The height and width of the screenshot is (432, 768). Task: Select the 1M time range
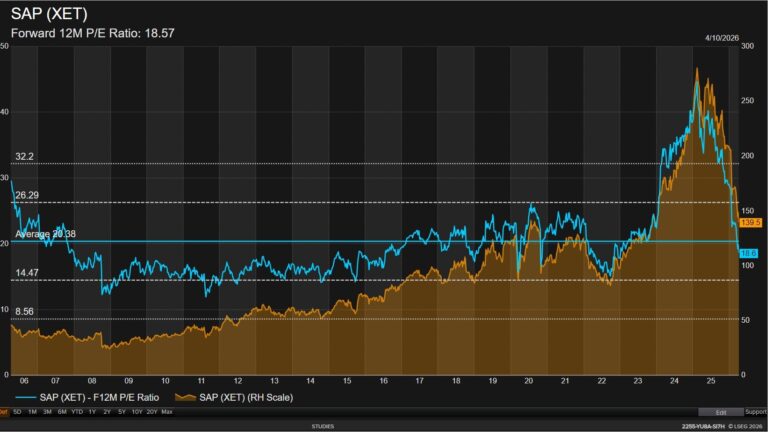point(33,411)
